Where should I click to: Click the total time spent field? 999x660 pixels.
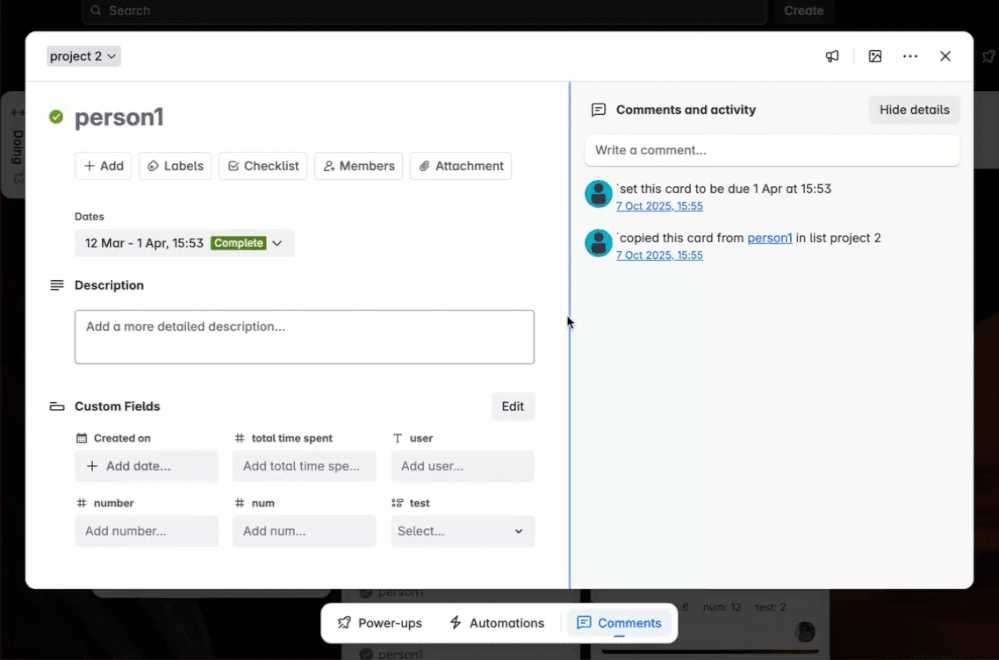(x=305, y=466)
